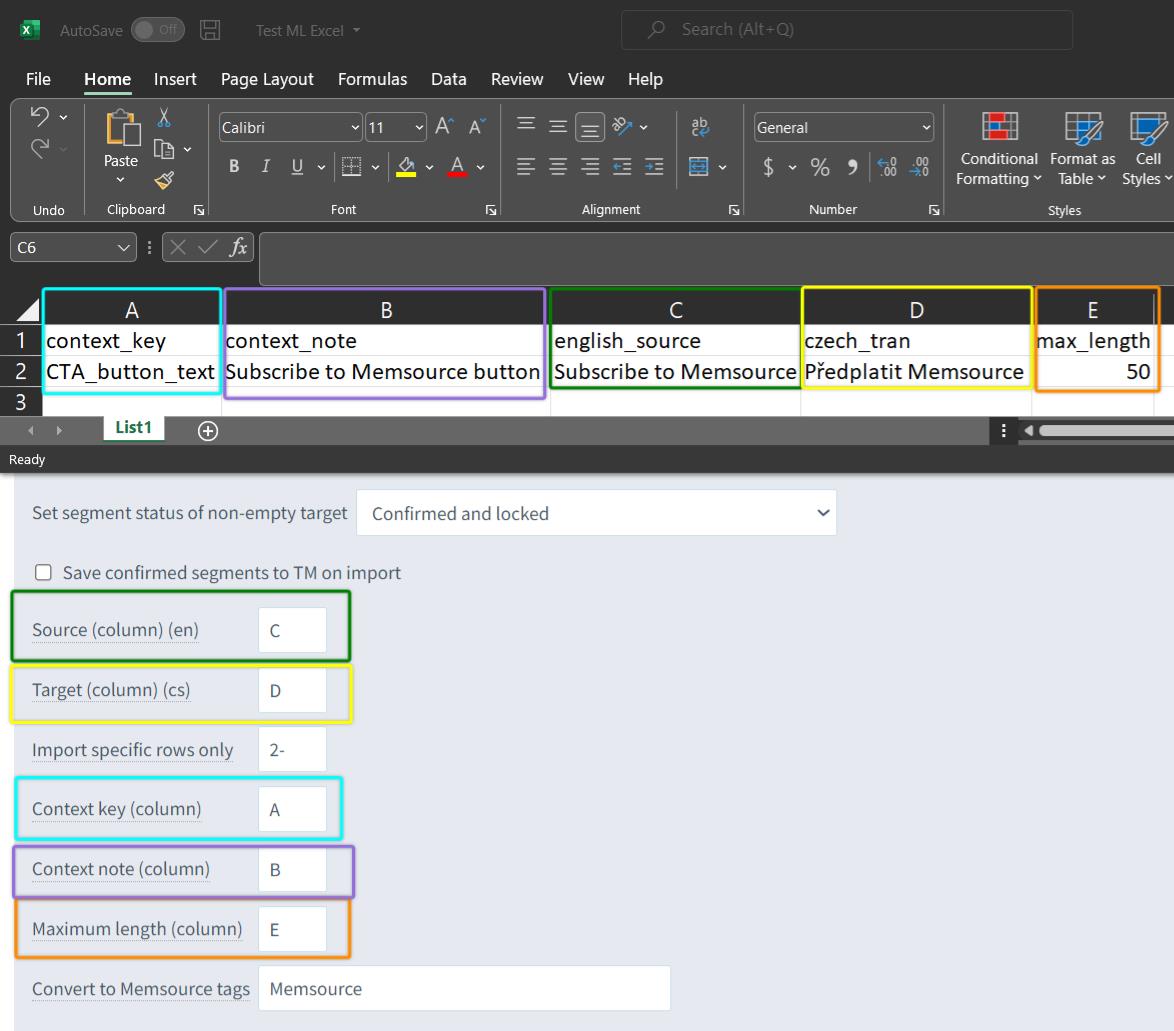Image resolution: width=1174 pixels, height=1031 pixels.
Task: Toggle italic text formatting
Action: (265, 166)
